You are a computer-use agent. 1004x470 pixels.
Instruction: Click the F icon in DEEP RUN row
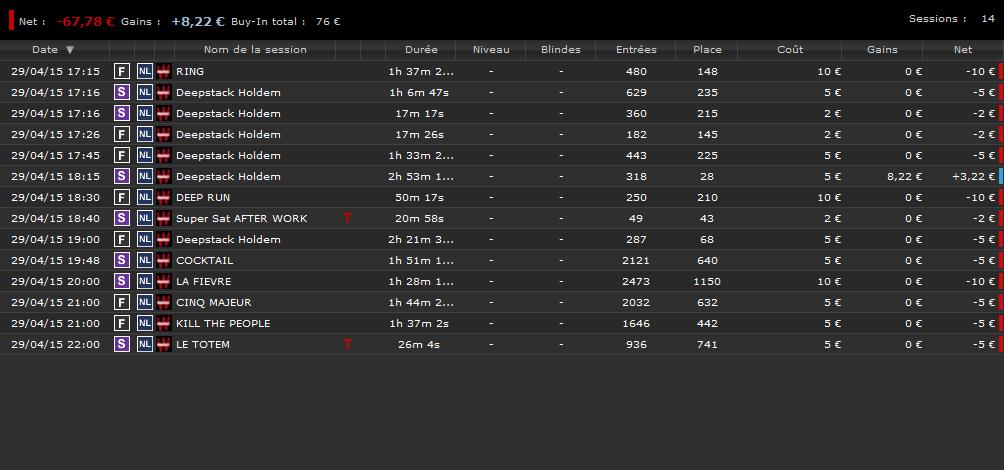(x=122, y=197)
